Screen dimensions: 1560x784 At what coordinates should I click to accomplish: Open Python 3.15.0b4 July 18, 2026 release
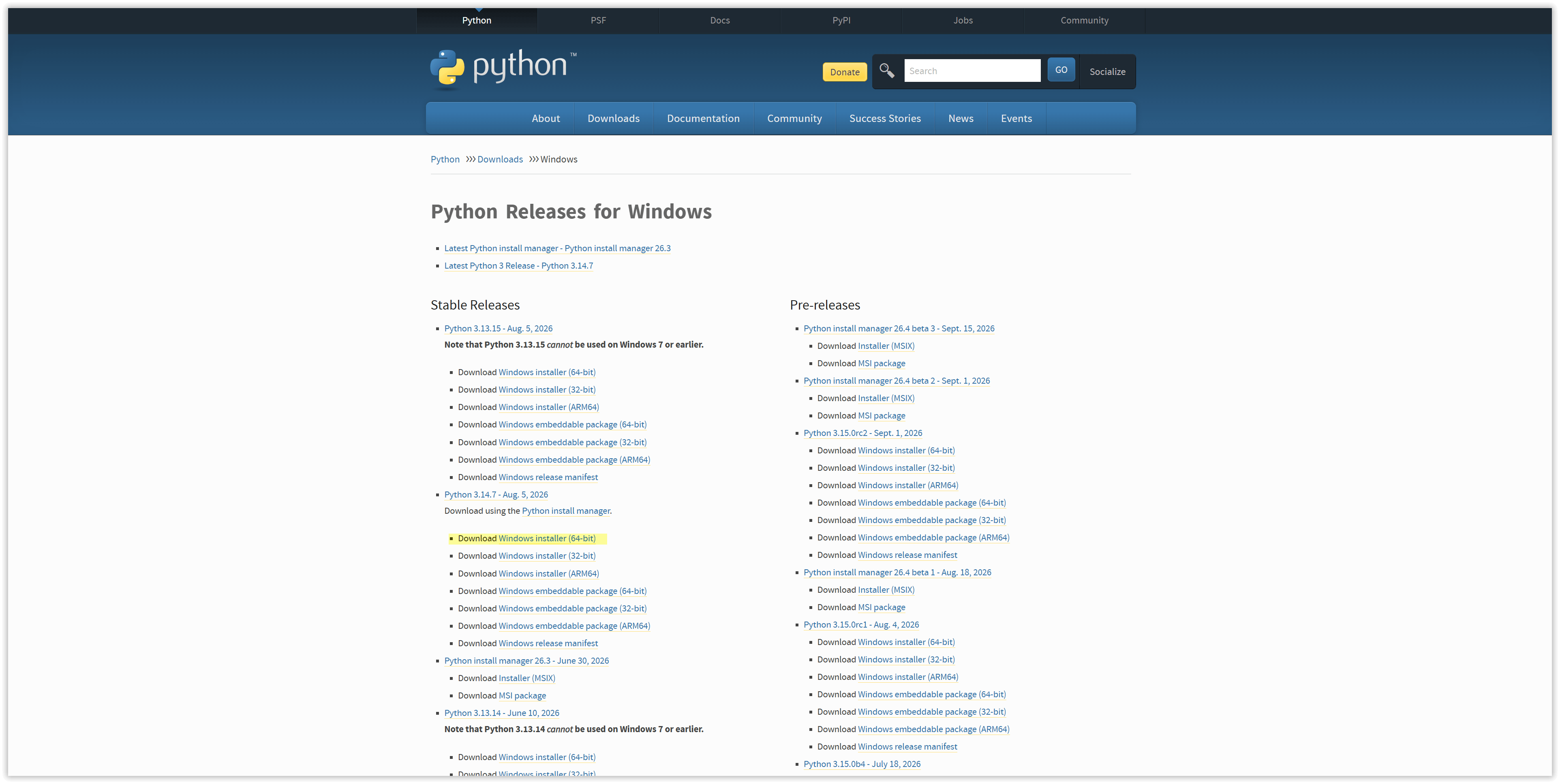(x=862, y=764)
